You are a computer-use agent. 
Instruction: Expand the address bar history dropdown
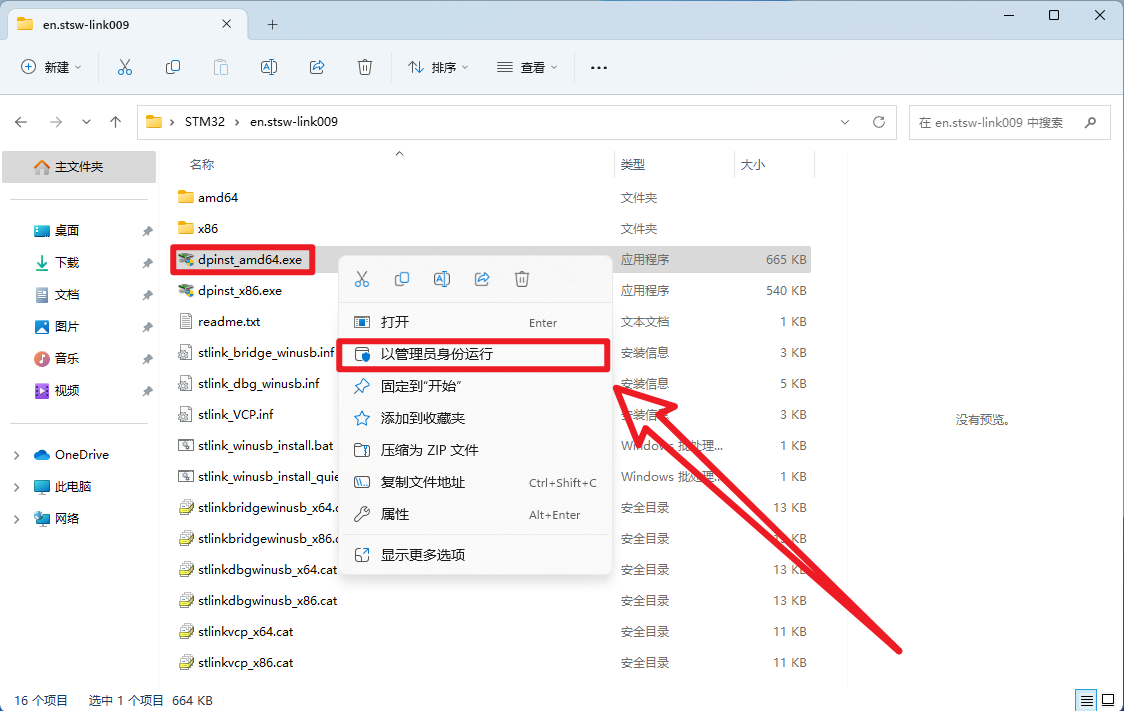[845, 122]
